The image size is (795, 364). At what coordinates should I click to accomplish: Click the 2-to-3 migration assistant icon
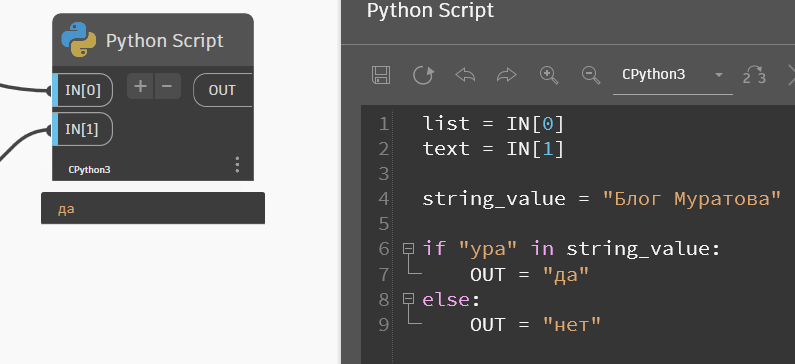coord(754,75)
